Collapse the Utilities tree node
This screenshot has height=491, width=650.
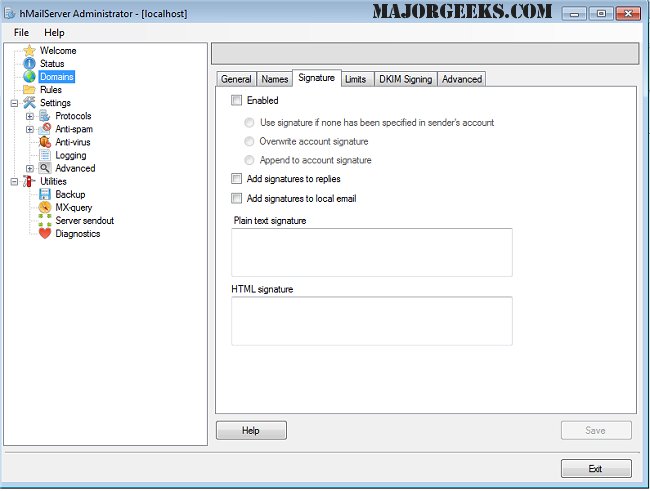tap(14, 182)
